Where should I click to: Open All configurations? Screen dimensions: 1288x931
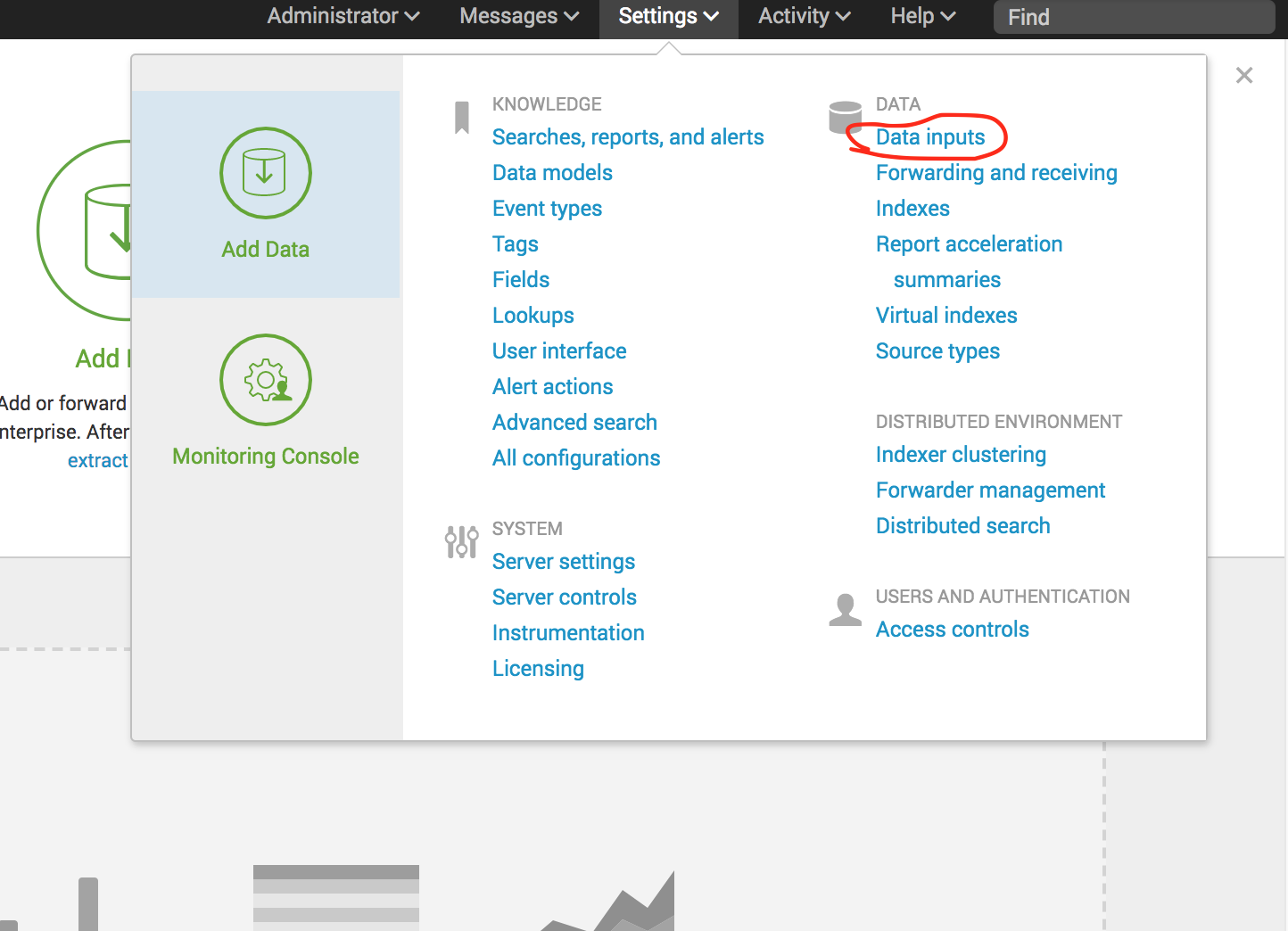point(576,458)
